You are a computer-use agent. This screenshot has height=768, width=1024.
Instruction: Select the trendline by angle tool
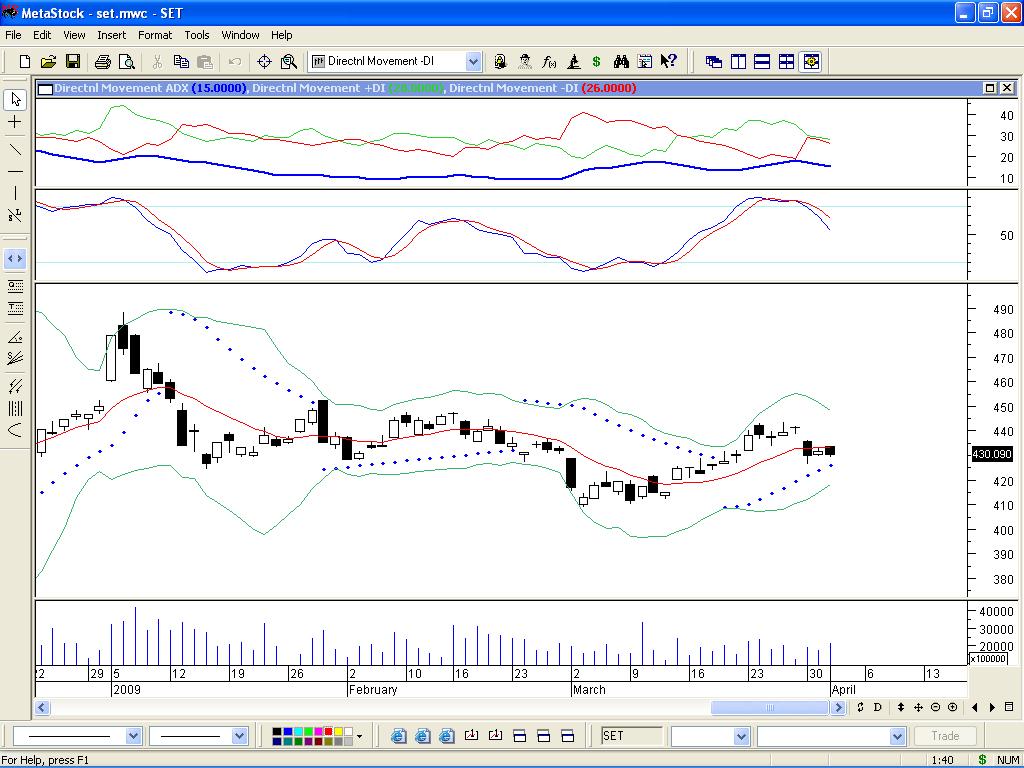point(15,337)
